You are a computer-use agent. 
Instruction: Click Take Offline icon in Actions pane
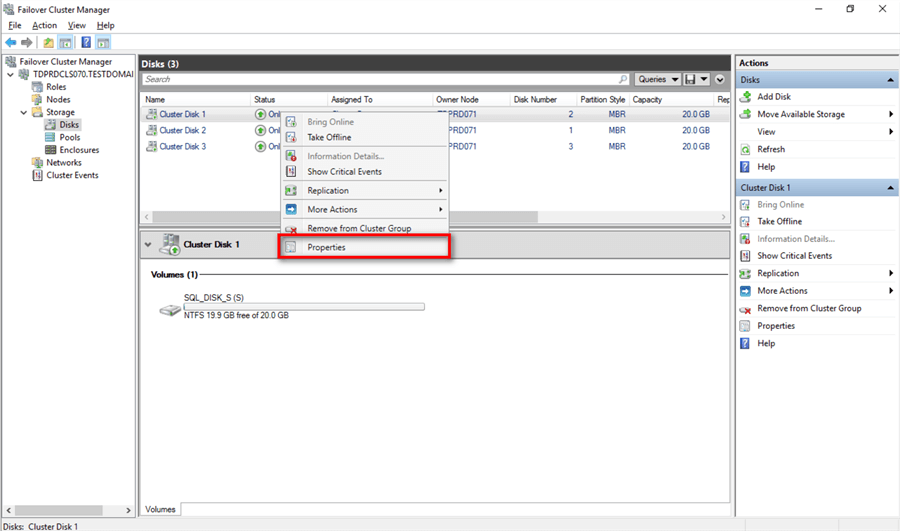[x=745, y=221]
